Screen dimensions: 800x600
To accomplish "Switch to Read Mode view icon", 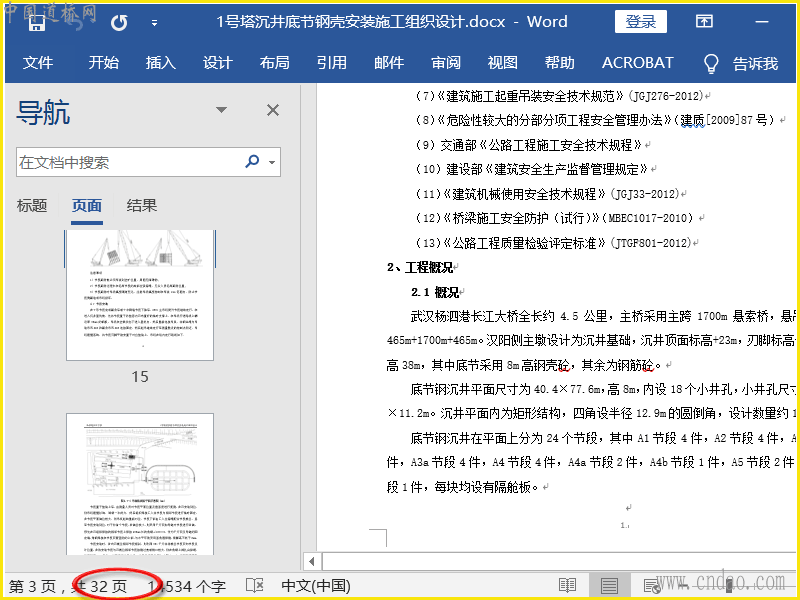I will 567,585.
